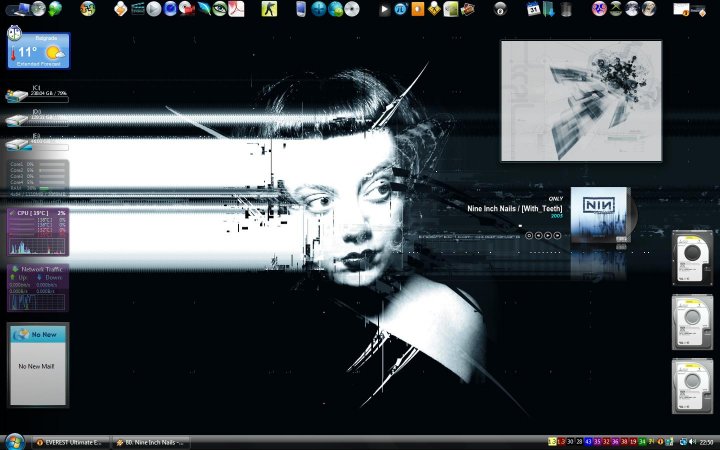
Task: Open the disc with red folder icon
Action: (187, 9)
